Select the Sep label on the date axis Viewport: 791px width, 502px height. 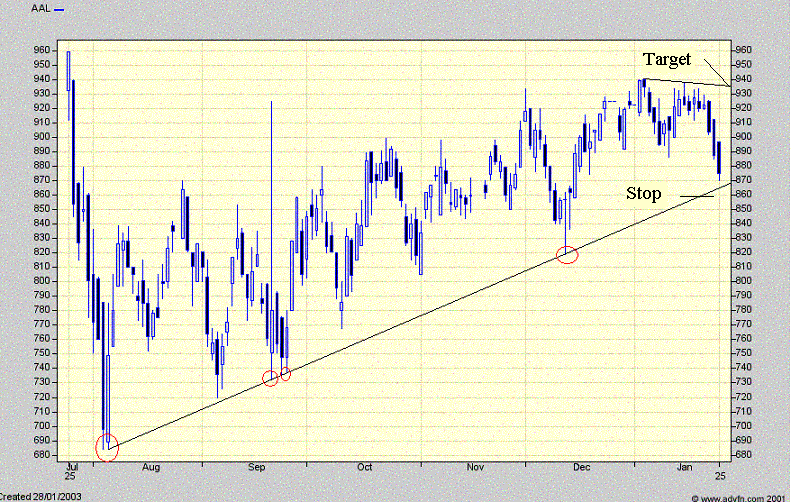click(257, 467)
